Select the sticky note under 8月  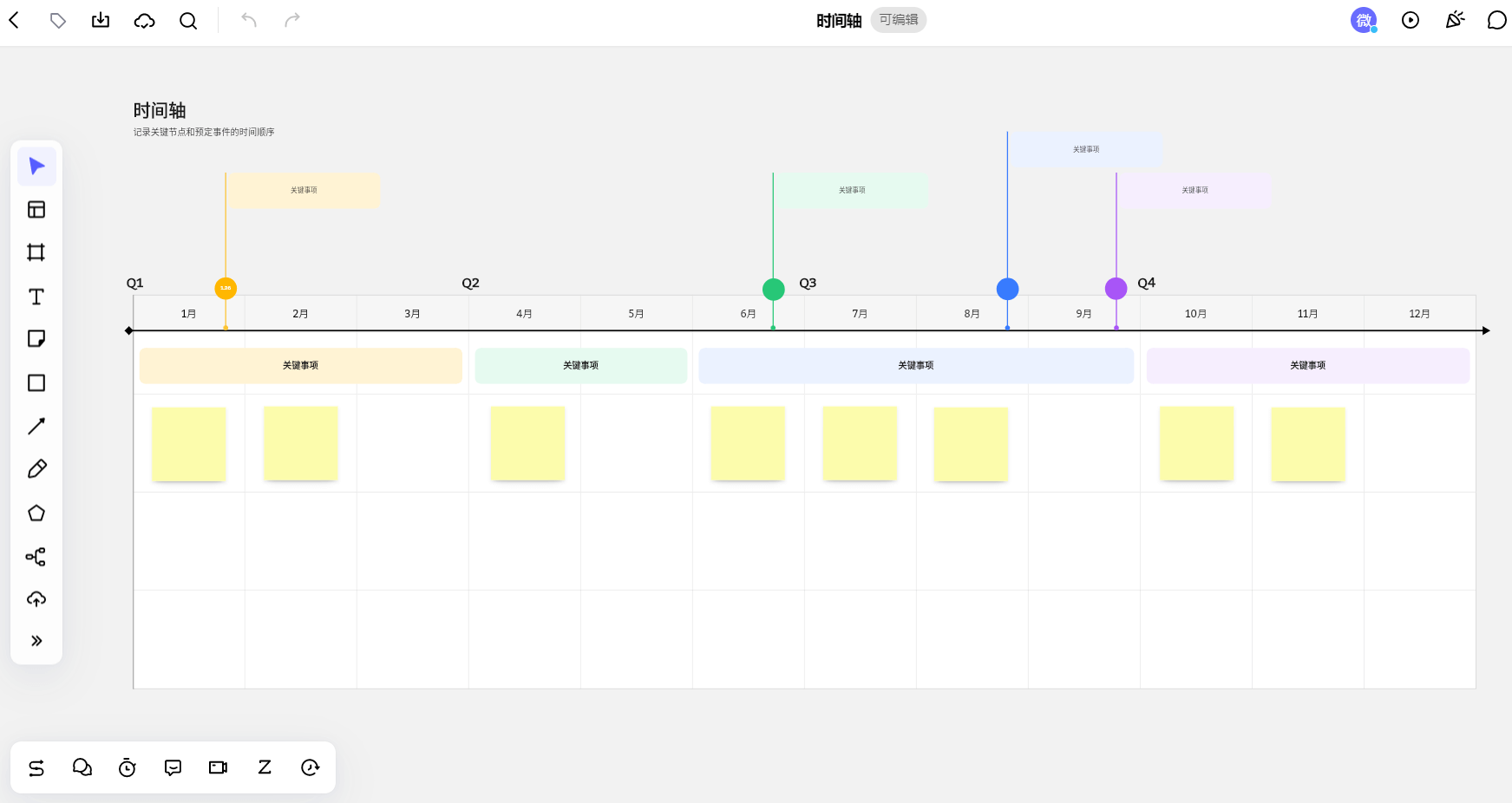[x=972, y=444]
